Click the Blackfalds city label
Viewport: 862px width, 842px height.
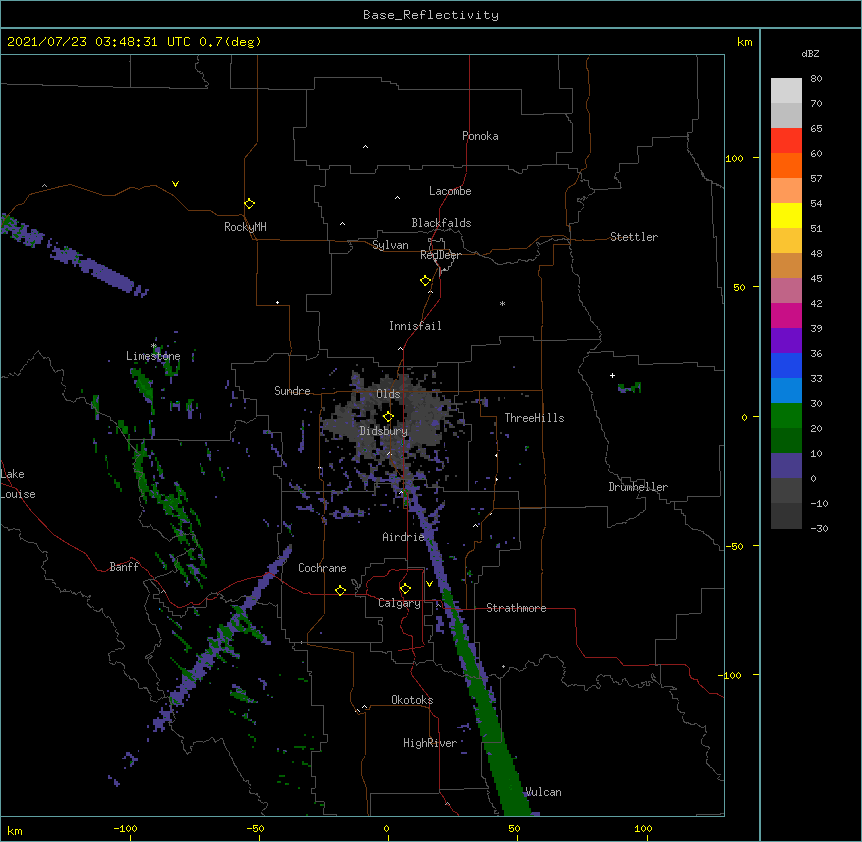pyautogui.click(x=441, y=223)
